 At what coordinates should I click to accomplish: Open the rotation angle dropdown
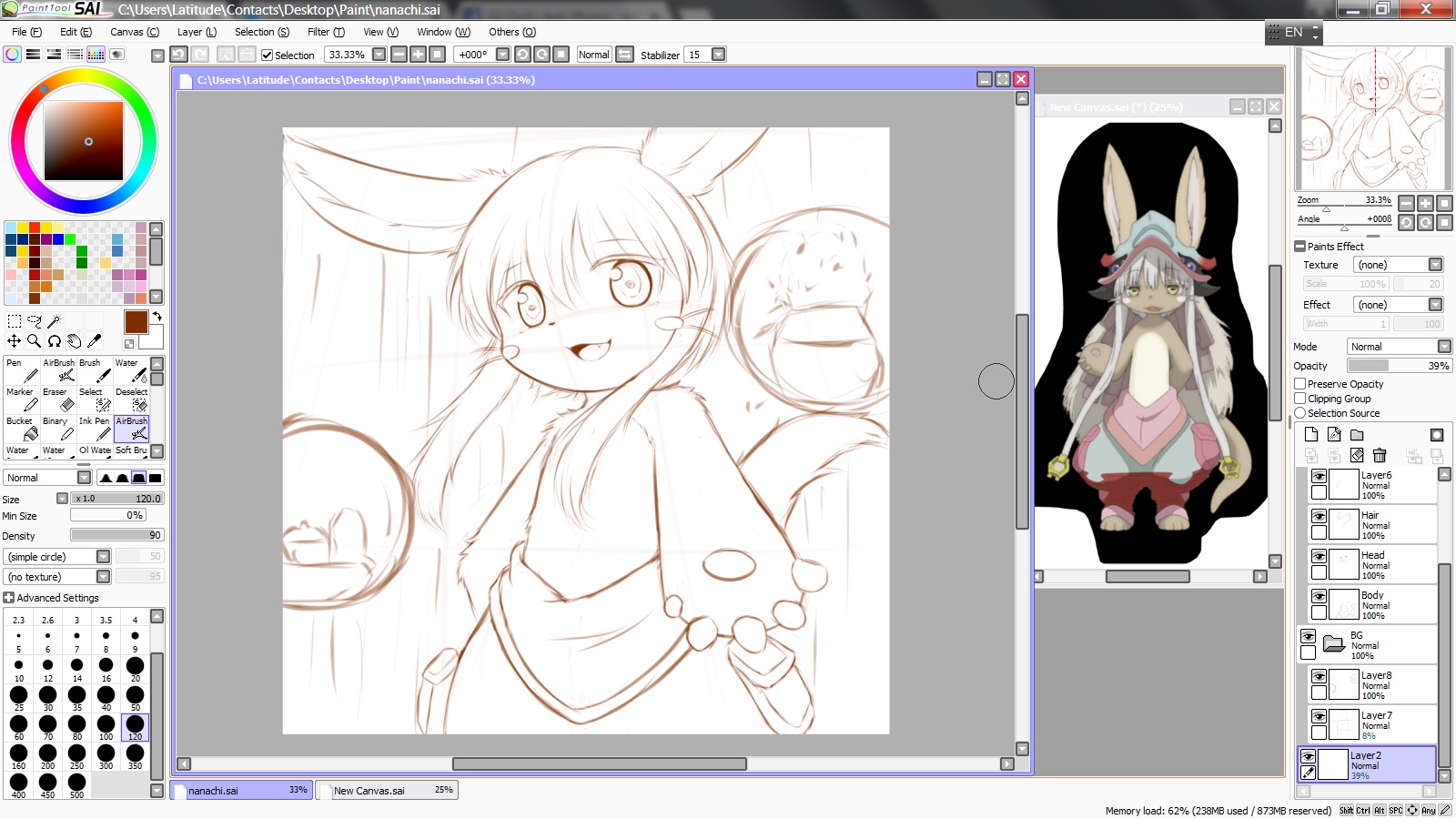coord(502,55)
